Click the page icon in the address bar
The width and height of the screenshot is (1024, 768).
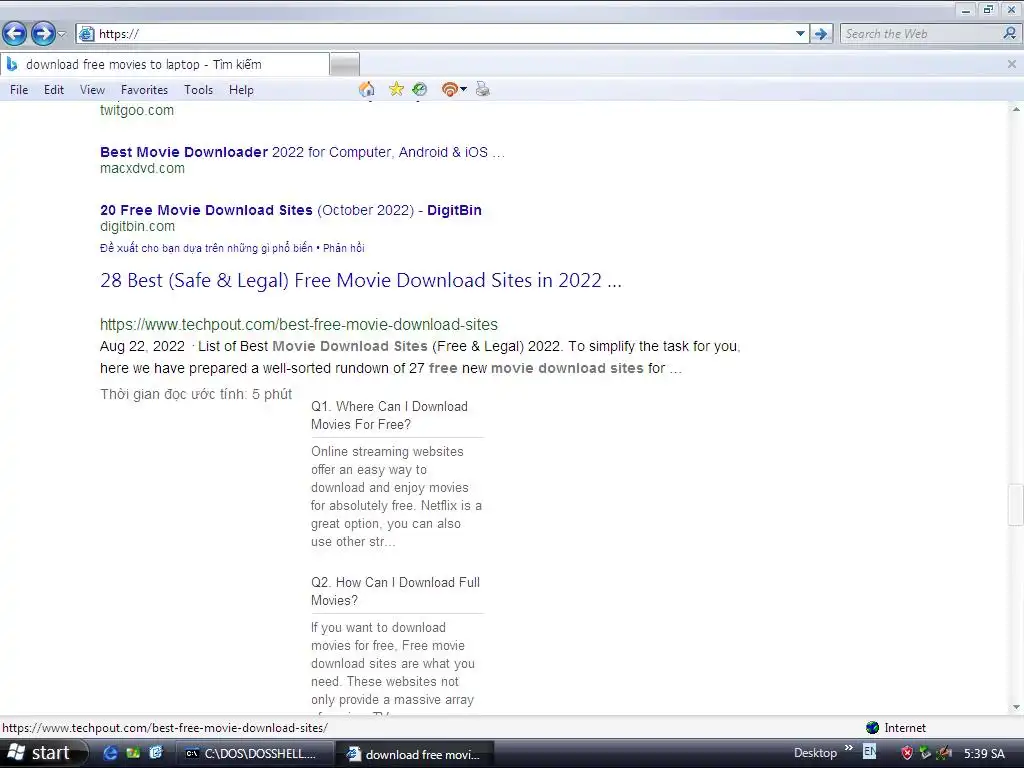[x=86, y=34]
